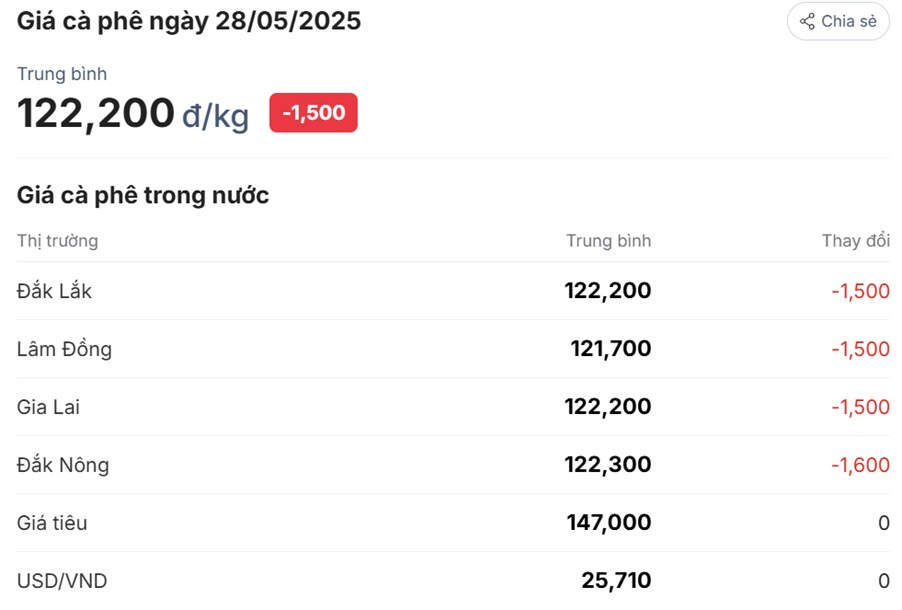
Task: Click the Lâm Đồng price 121,700
Action: pos(610,349)
